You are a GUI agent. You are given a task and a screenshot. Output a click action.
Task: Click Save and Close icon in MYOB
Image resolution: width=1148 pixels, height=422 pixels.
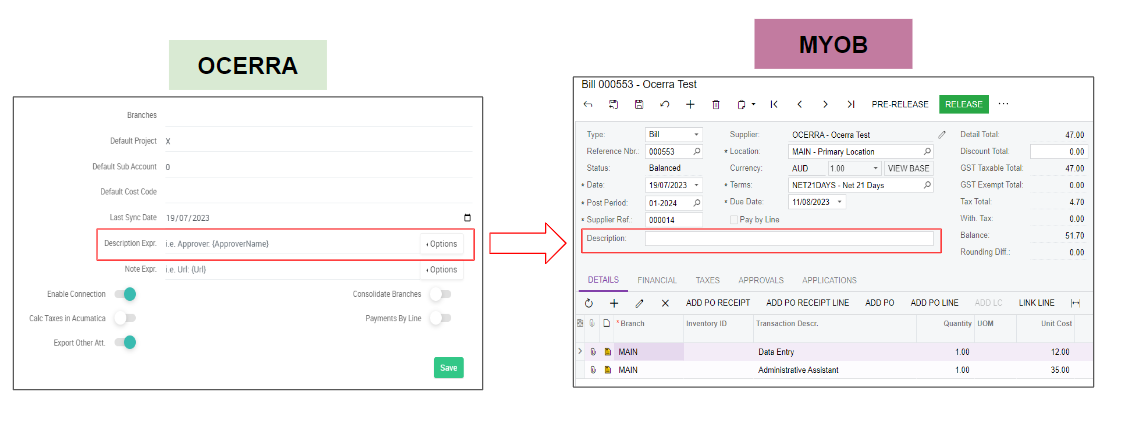pos(614,105)
